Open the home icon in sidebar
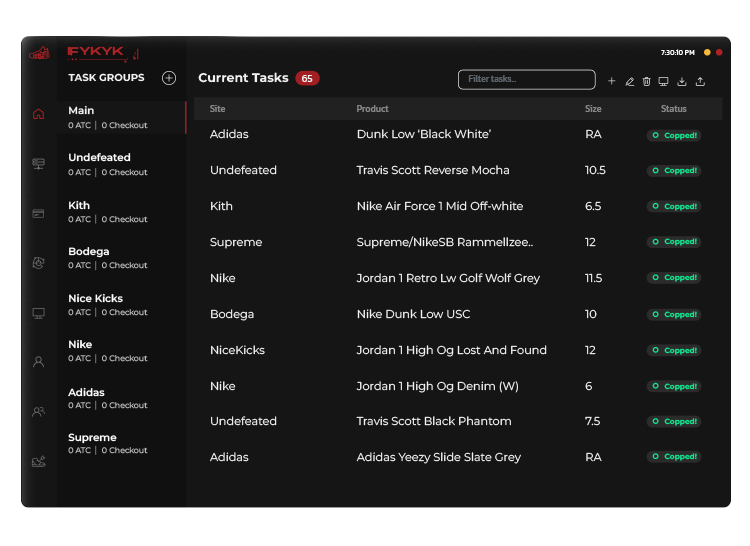 39,114
